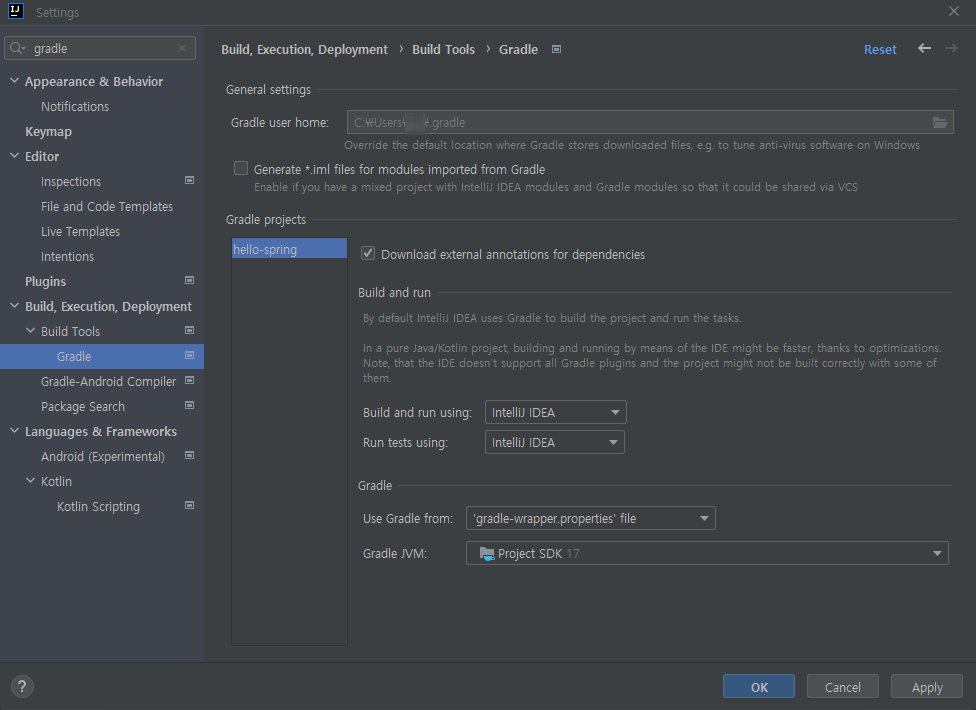Collapse the Editor section

14,156
